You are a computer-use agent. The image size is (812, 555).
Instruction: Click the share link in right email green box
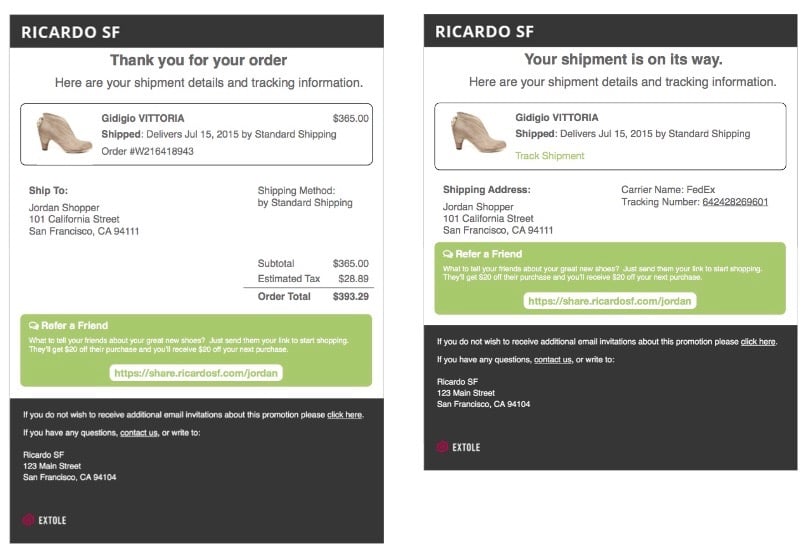coord(609,300)
